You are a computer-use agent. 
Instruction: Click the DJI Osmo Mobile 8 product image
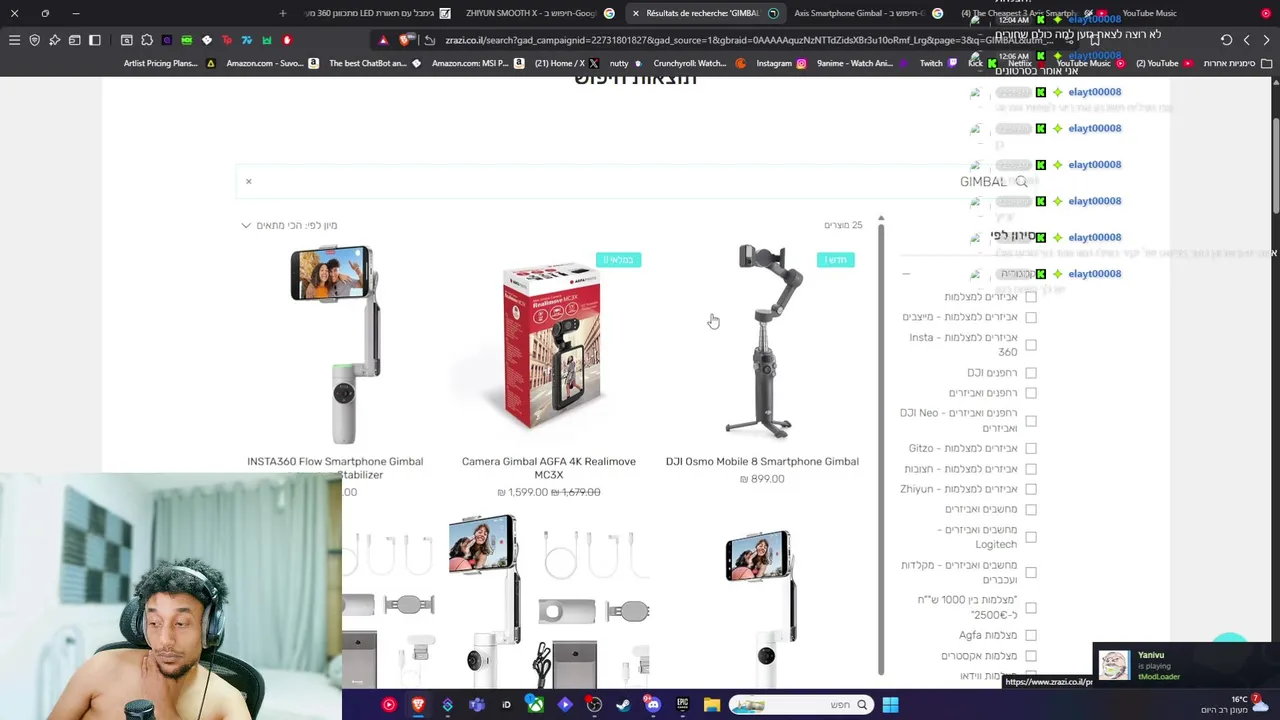762,343
